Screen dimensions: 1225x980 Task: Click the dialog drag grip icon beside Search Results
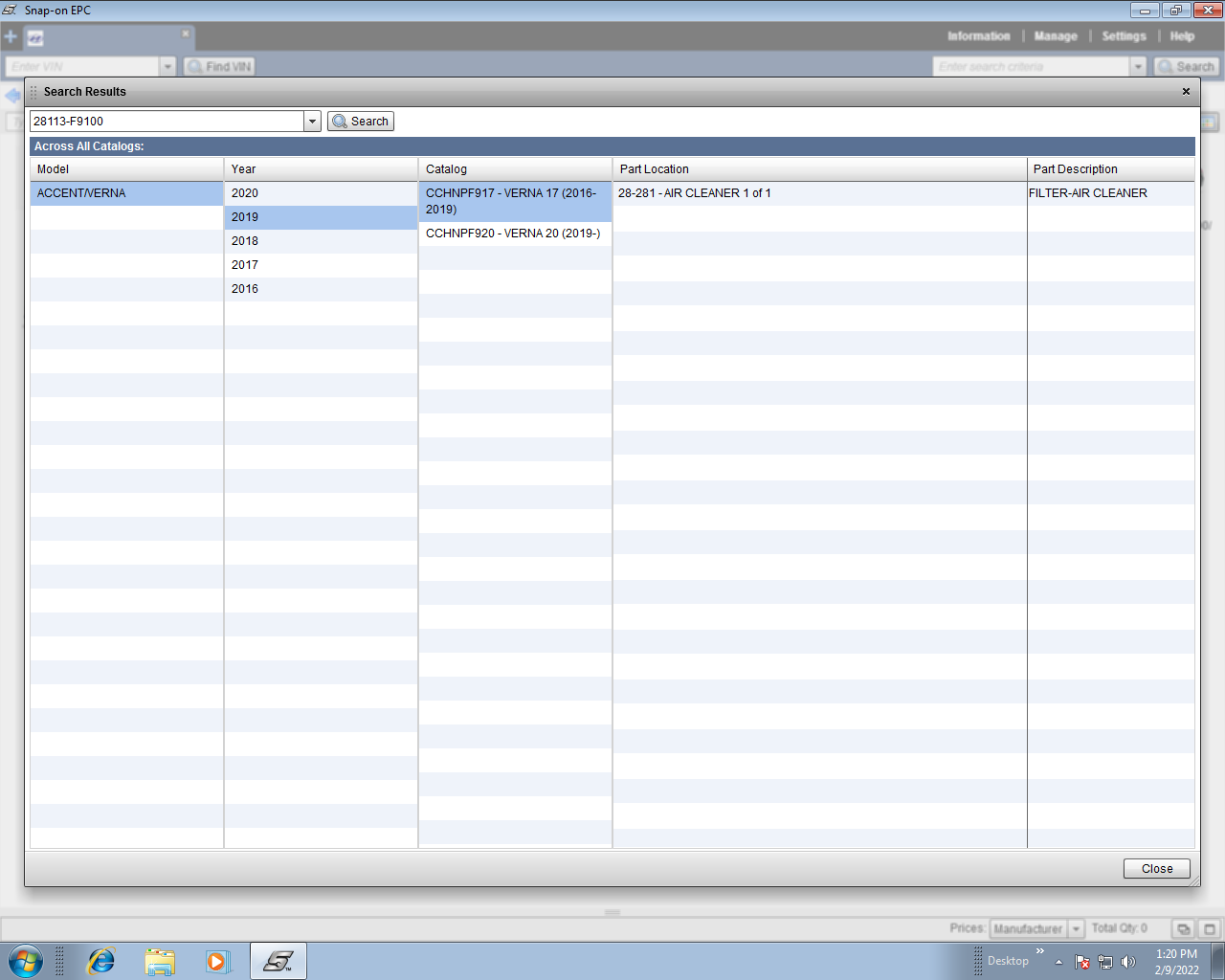34,92
